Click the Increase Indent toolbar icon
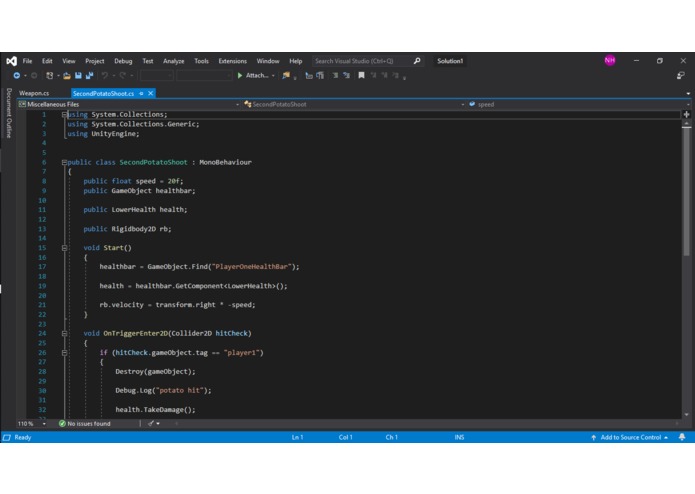This screenshot has width=695, height=494. click(x=347, y=76)
